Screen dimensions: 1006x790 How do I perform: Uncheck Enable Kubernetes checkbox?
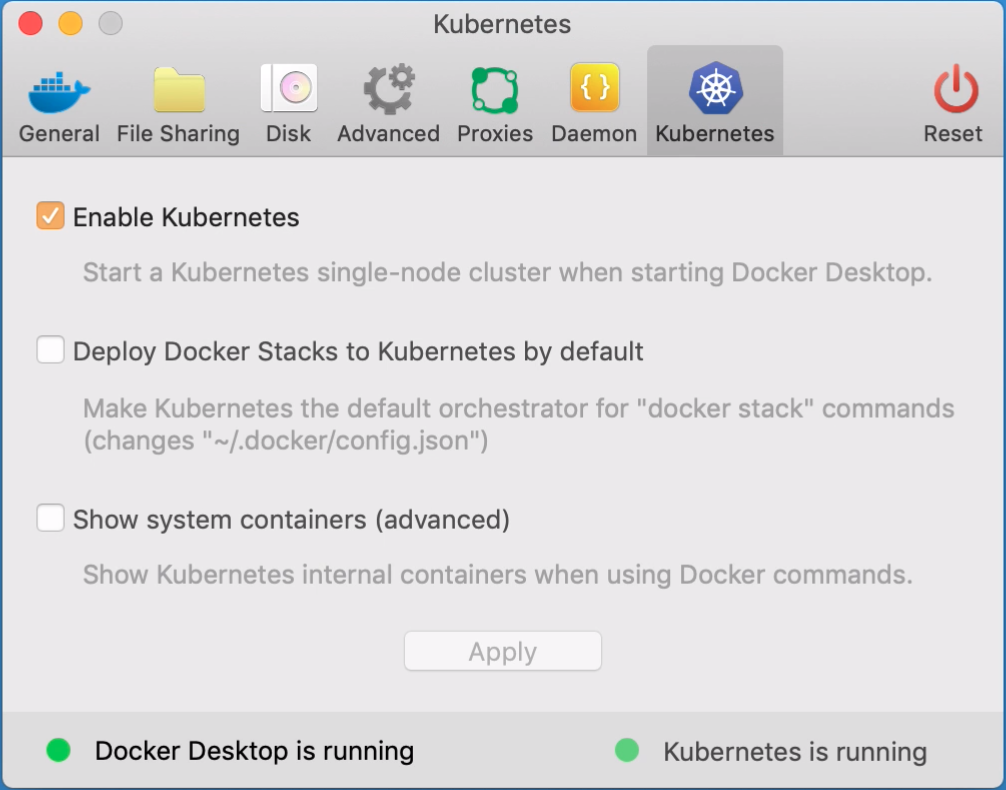(x=50, y=216)
